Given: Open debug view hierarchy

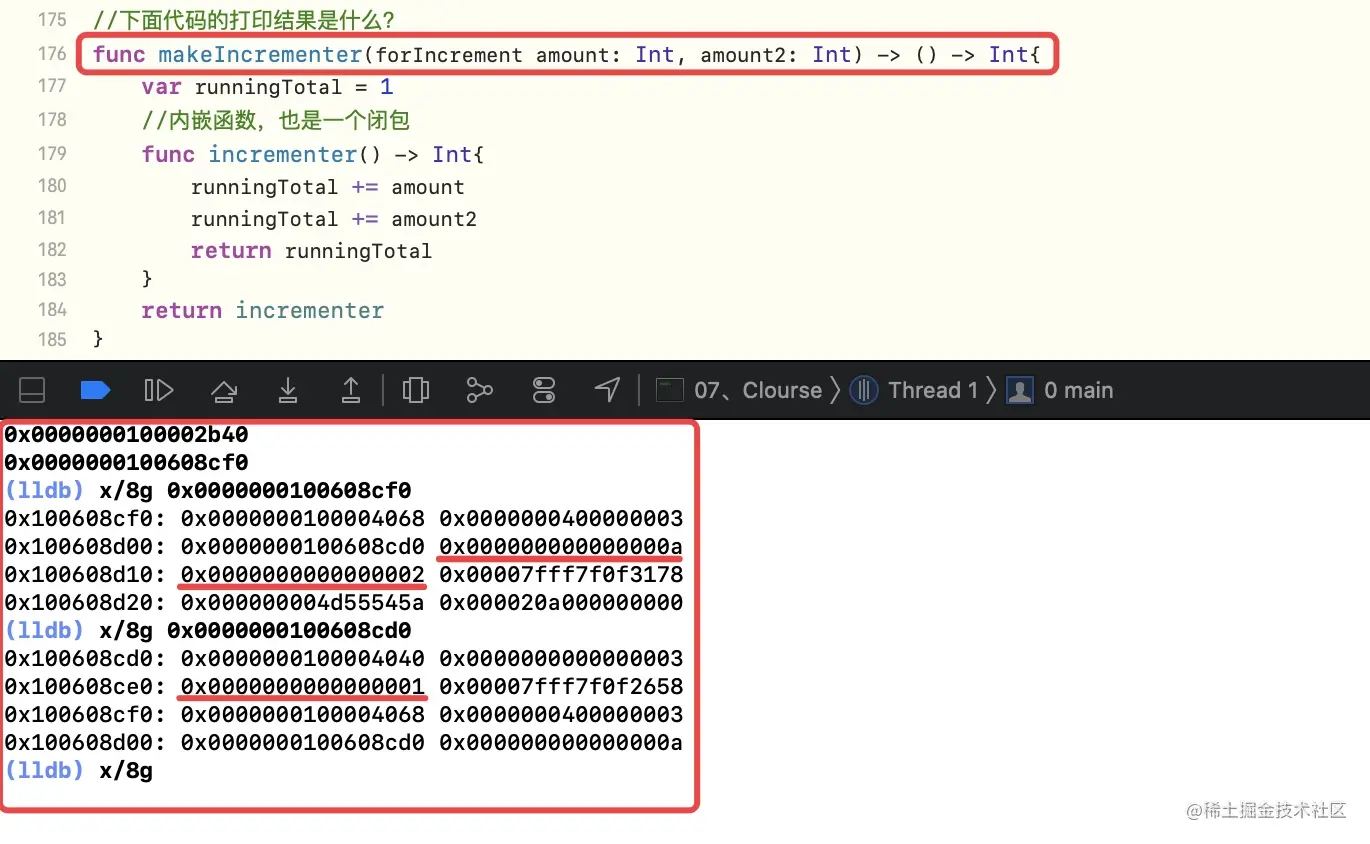Looking at the screenshot, I should coord(416,390).
